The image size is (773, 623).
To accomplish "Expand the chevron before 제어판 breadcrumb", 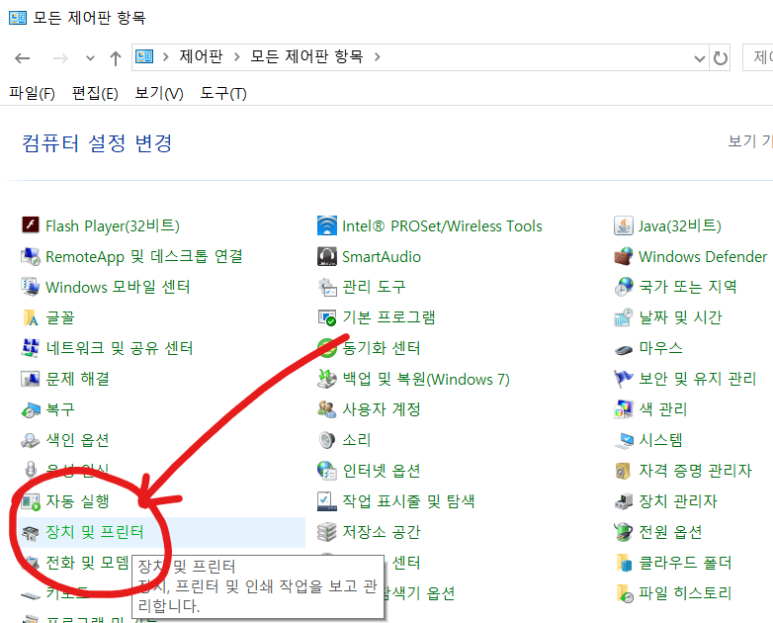I will click(x=166, y=57).
